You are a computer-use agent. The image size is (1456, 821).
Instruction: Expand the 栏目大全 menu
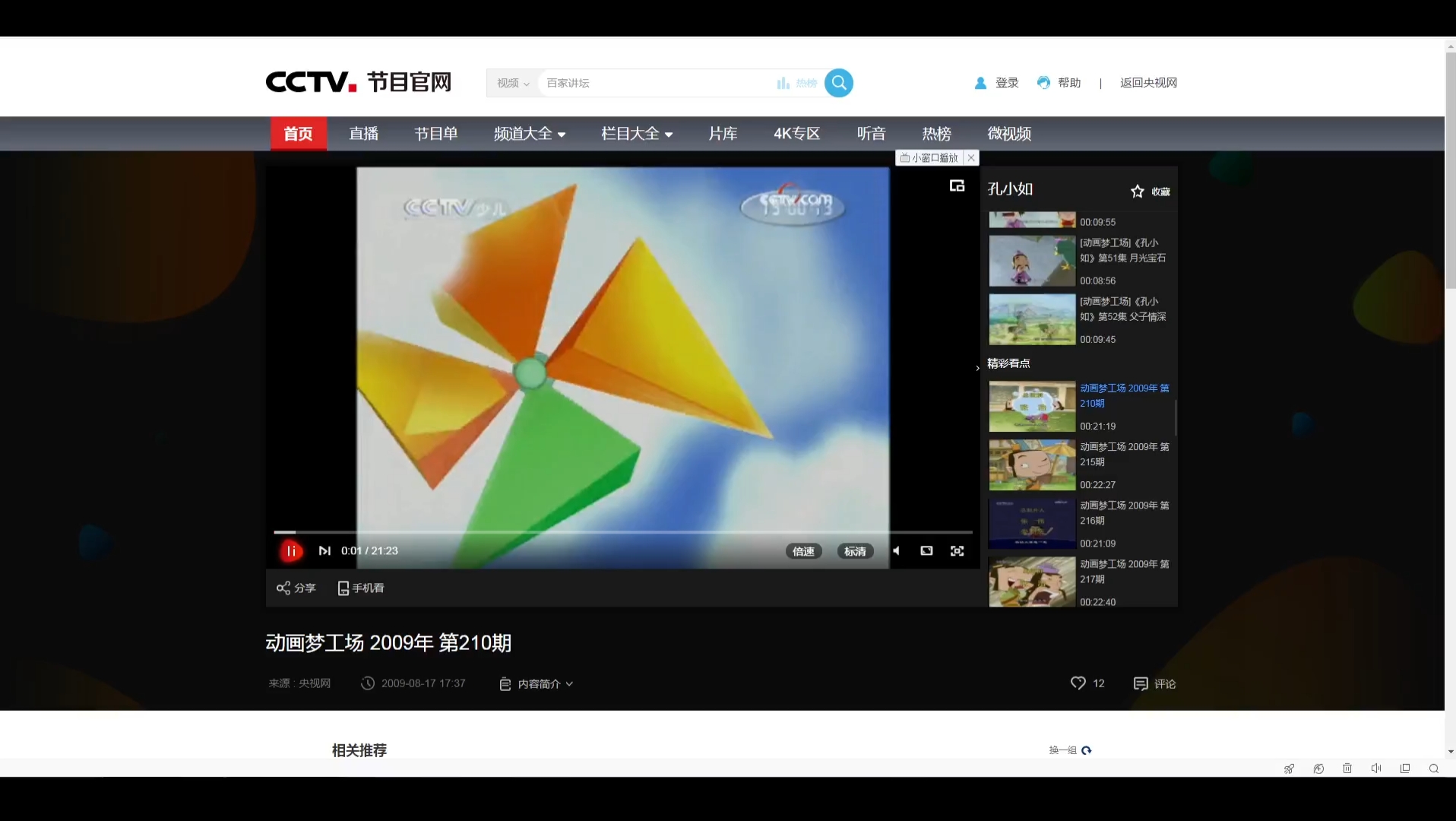(637, 134)
